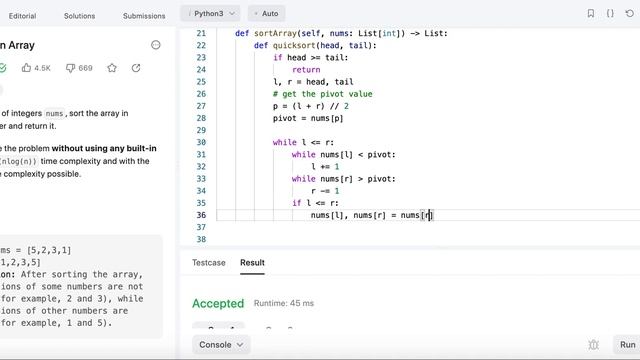Open the code format braces icon

coord(610,13)
